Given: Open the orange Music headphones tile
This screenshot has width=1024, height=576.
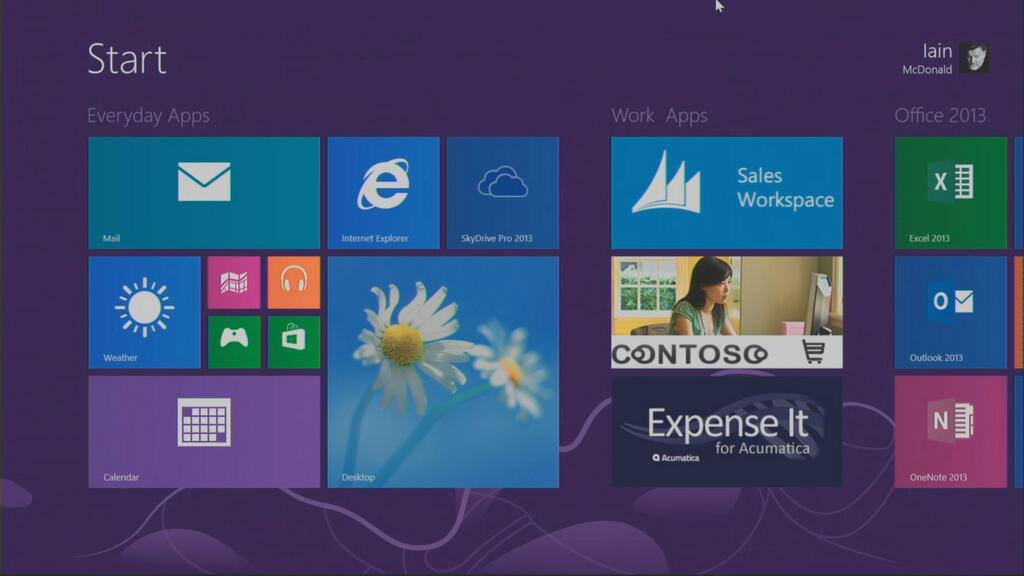Looking at the screenshot, I should tap(294, 282).
